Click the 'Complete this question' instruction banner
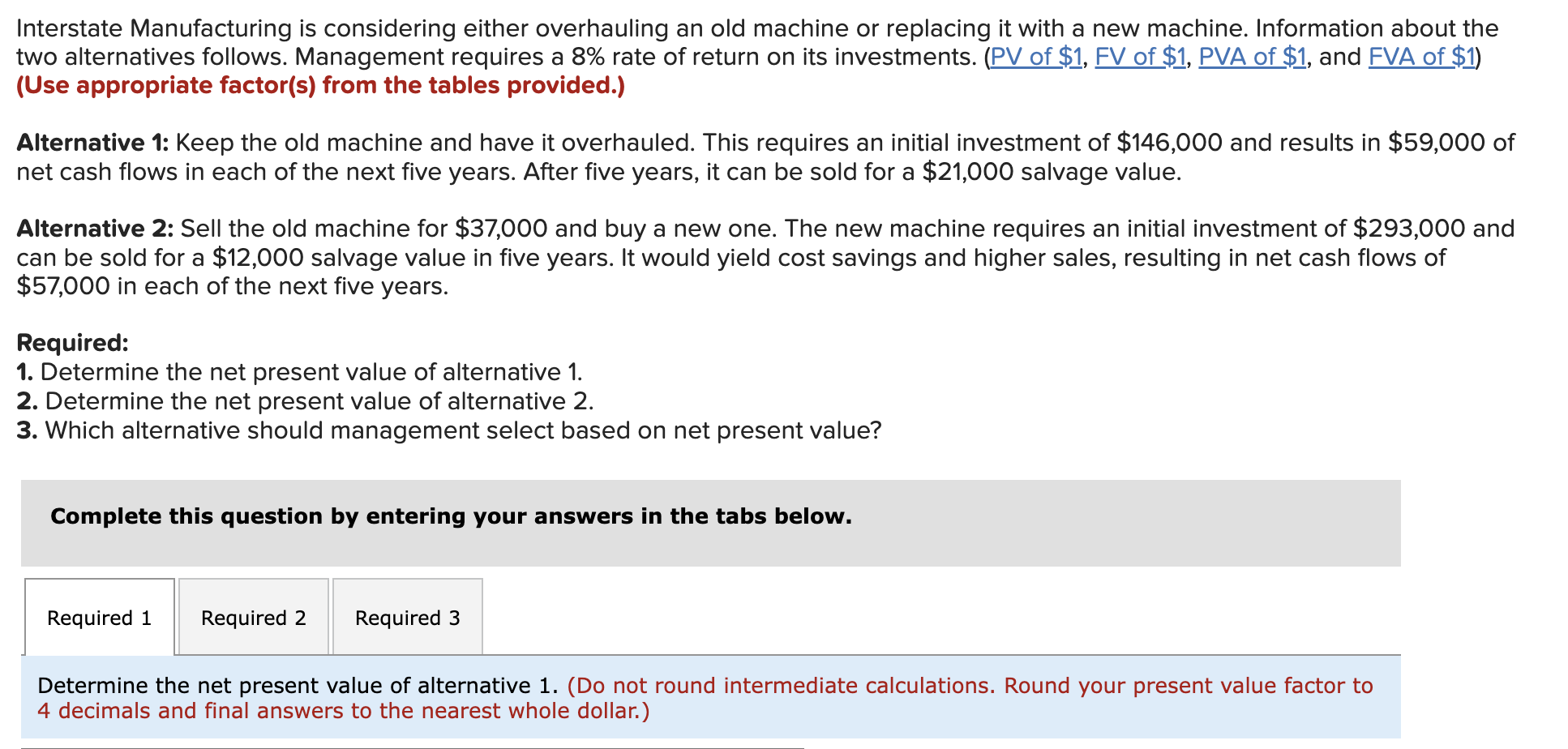The image size is (1568, 749). click(x=451, y=516)
